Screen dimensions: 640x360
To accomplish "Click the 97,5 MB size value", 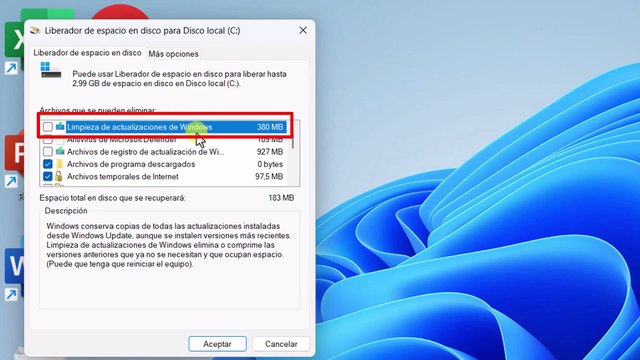I will (269, 177).
